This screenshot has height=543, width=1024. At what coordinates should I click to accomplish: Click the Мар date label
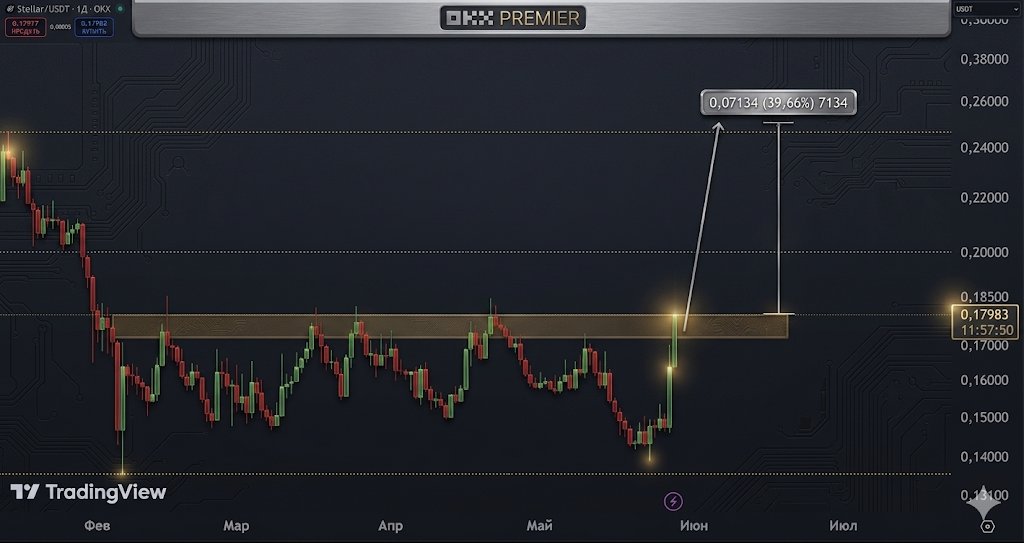tap(236, 526)
